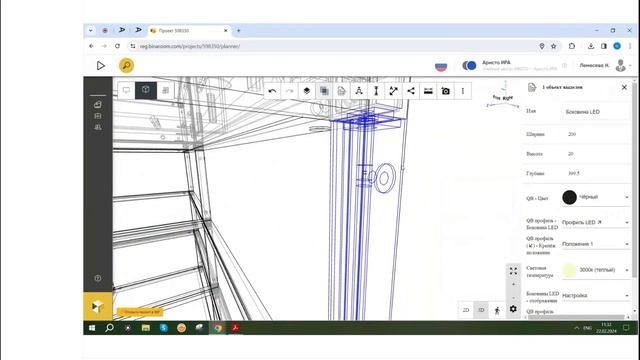Take a snapshot with the camera icon
The image size is (640, 360).
(446, 91)
